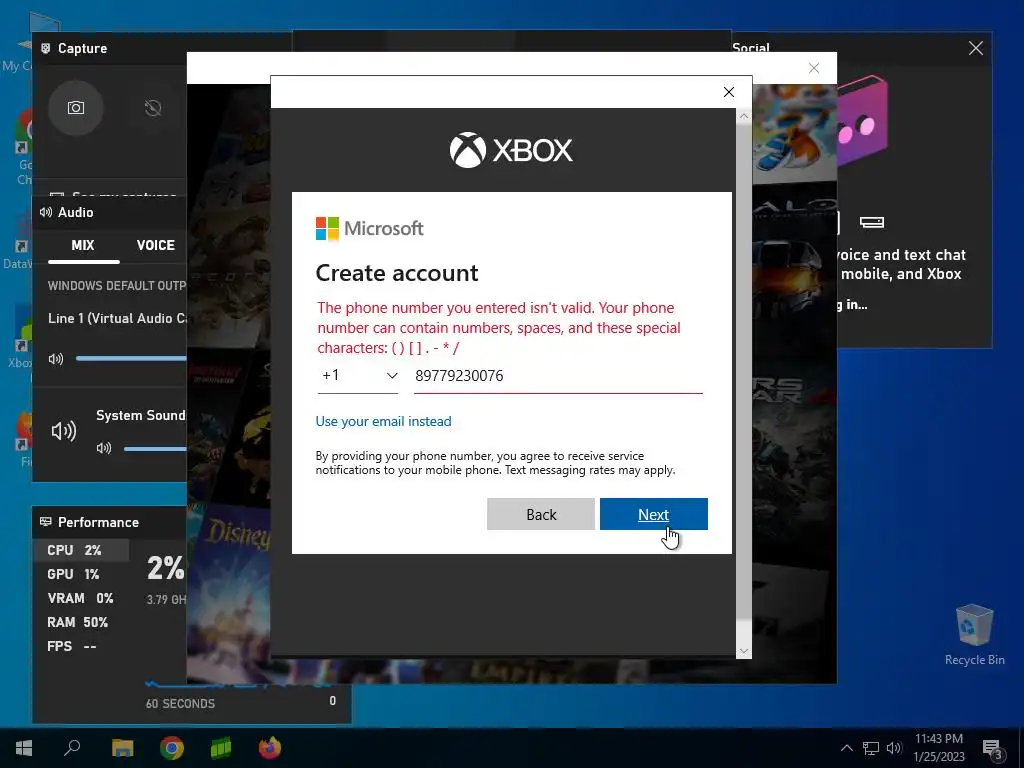Open the country code +1 dropdown
The image size is (1024, 768).
point(358,376)
